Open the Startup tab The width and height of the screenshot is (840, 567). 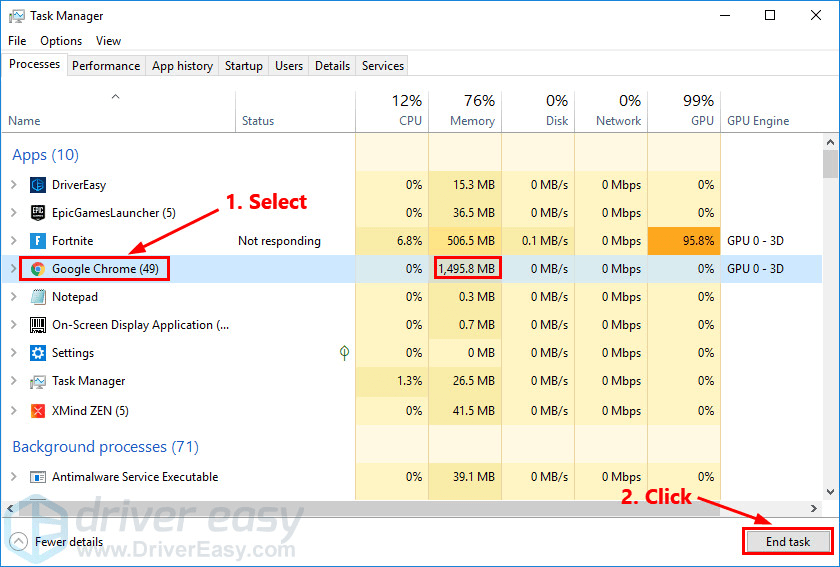click(244, 66)
